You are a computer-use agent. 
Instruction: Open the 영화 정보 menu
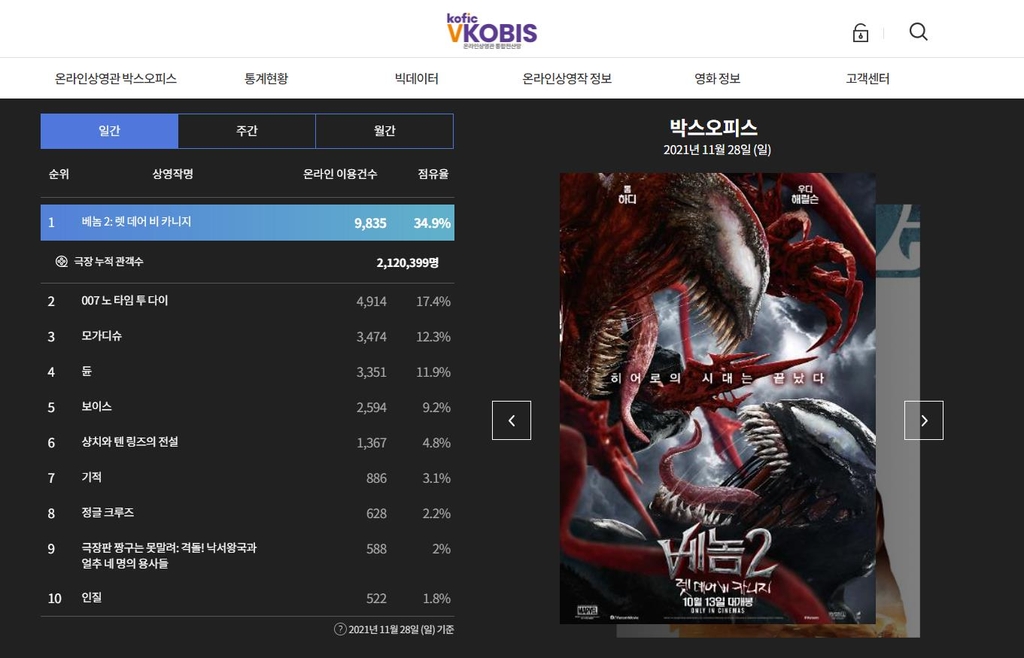click(x=717, y=78)
